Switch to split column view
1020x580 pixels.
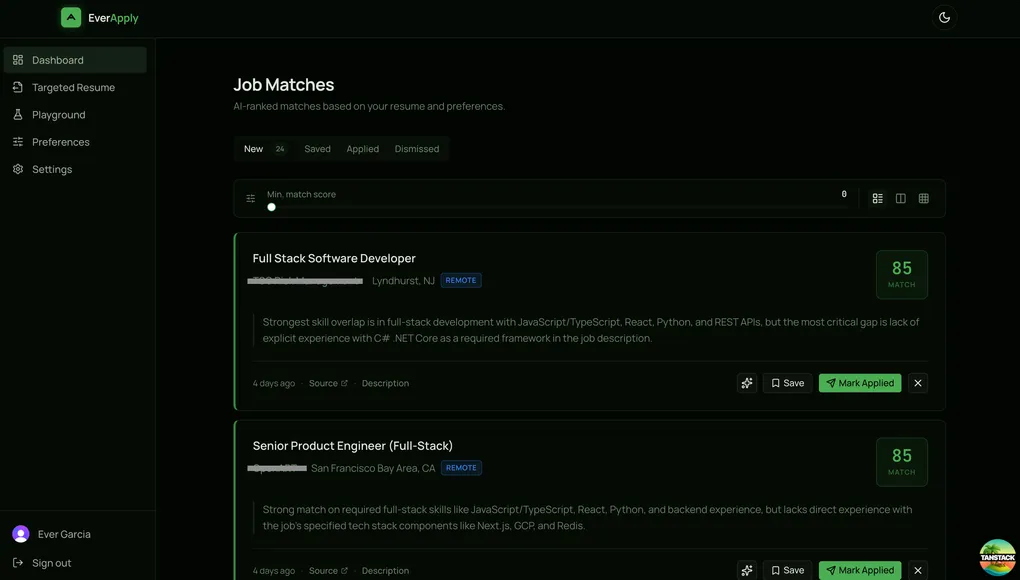click(901, 199)
